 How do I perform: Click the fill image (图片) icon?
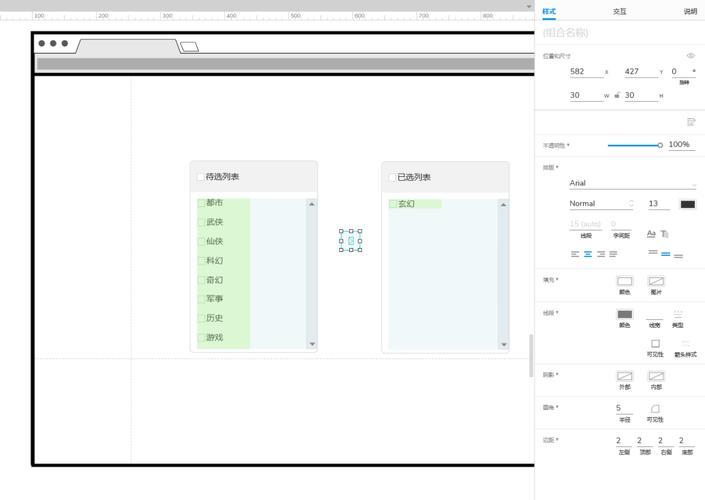coord(656,281)
